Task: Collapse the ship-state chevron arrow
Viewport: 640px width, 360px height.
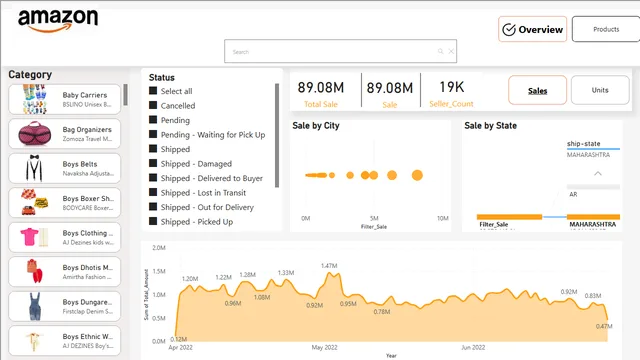Action: (598, 174)
